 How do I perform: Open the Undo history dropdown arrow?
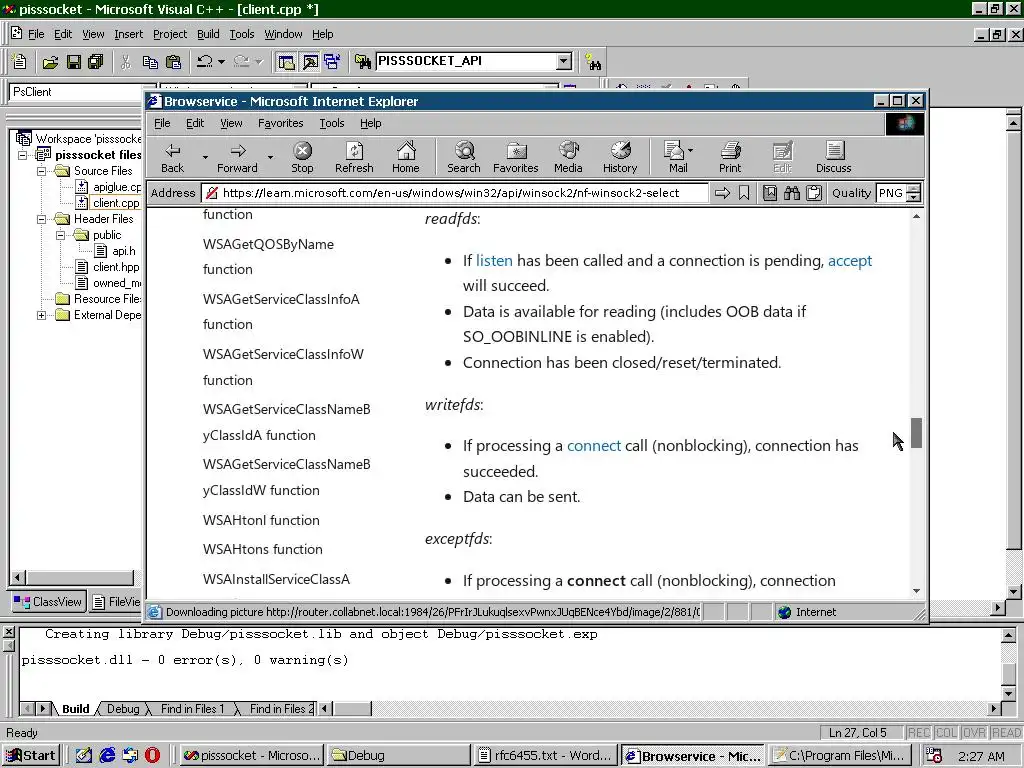tap(221, 61)
